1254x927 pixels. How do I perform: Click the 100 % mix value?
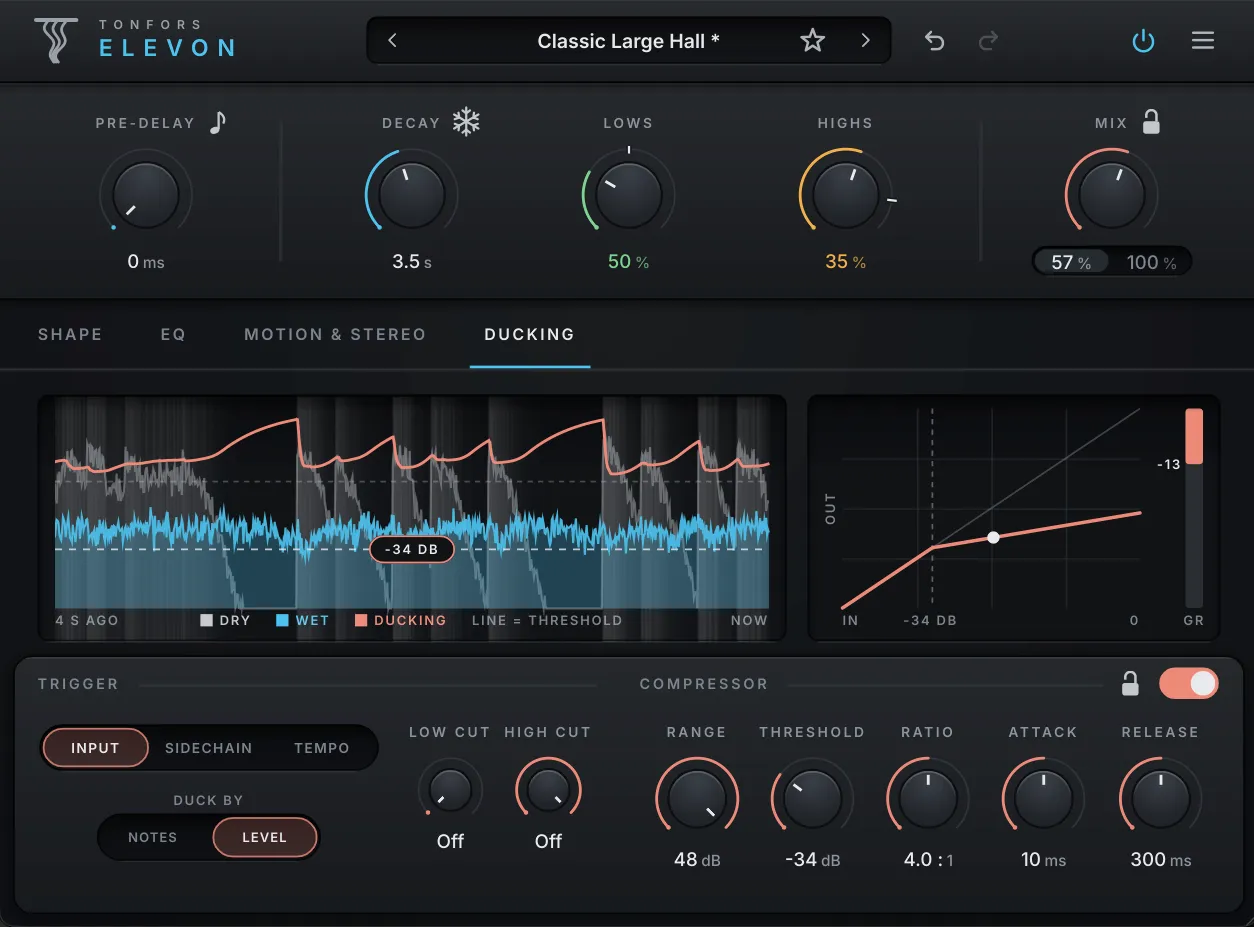click(1151, 263)
